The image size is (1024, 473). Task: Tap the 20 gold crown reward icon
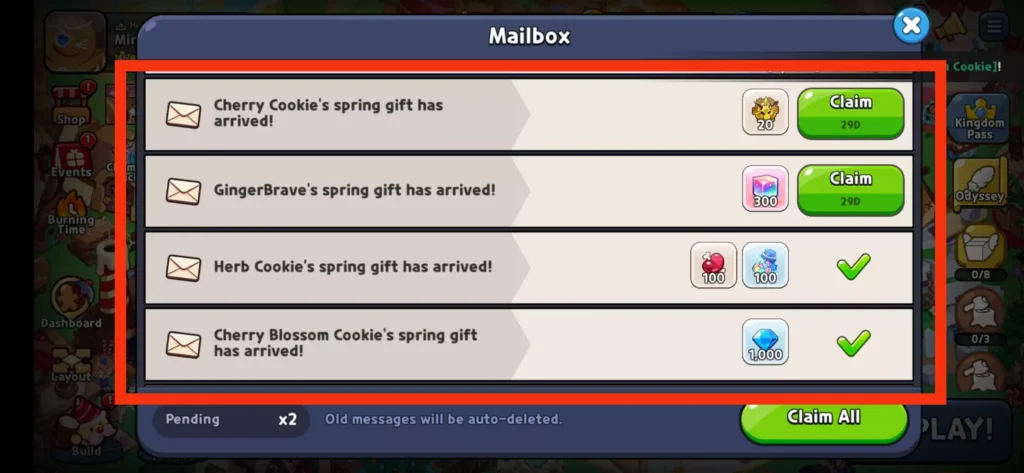pos(765,112)
